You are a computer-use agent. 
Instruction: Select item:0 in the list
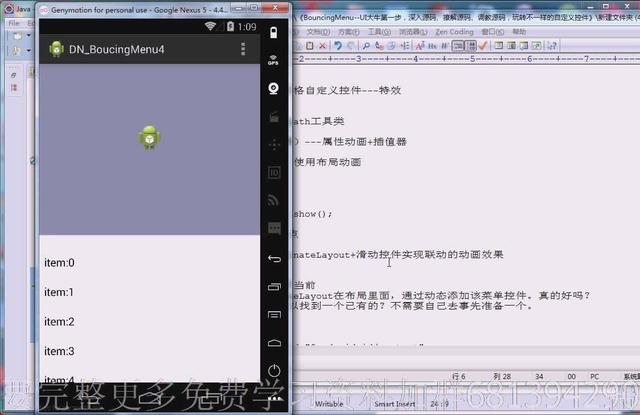click(x=149, y=263)
